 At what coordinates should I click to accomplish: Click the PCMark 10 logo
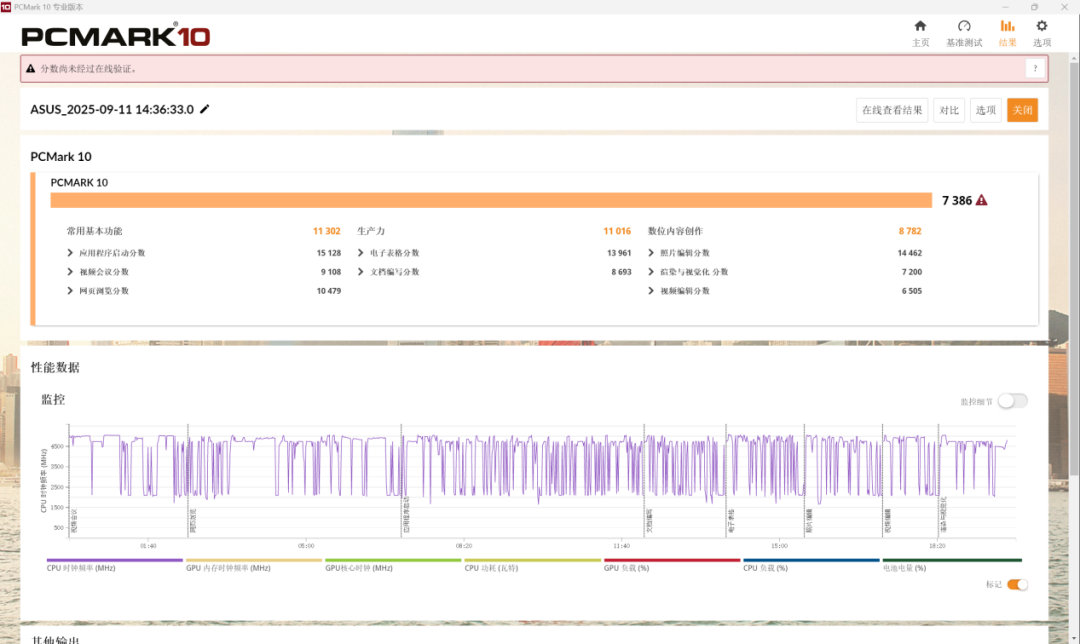[x=116, y=36]
